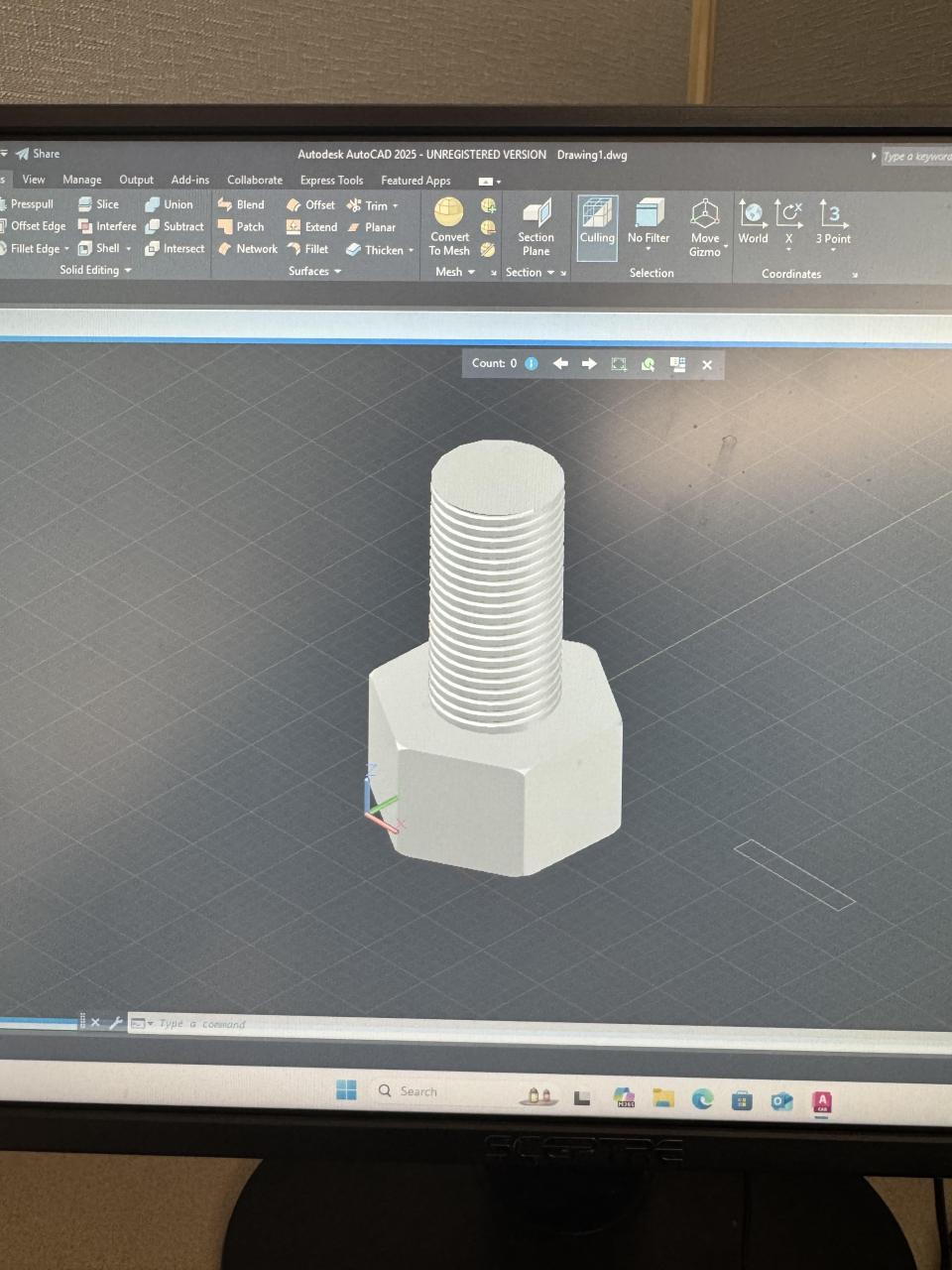Expand the Fillet Edge dropdown arrow

pyautogui.click(x=66, y=249)
